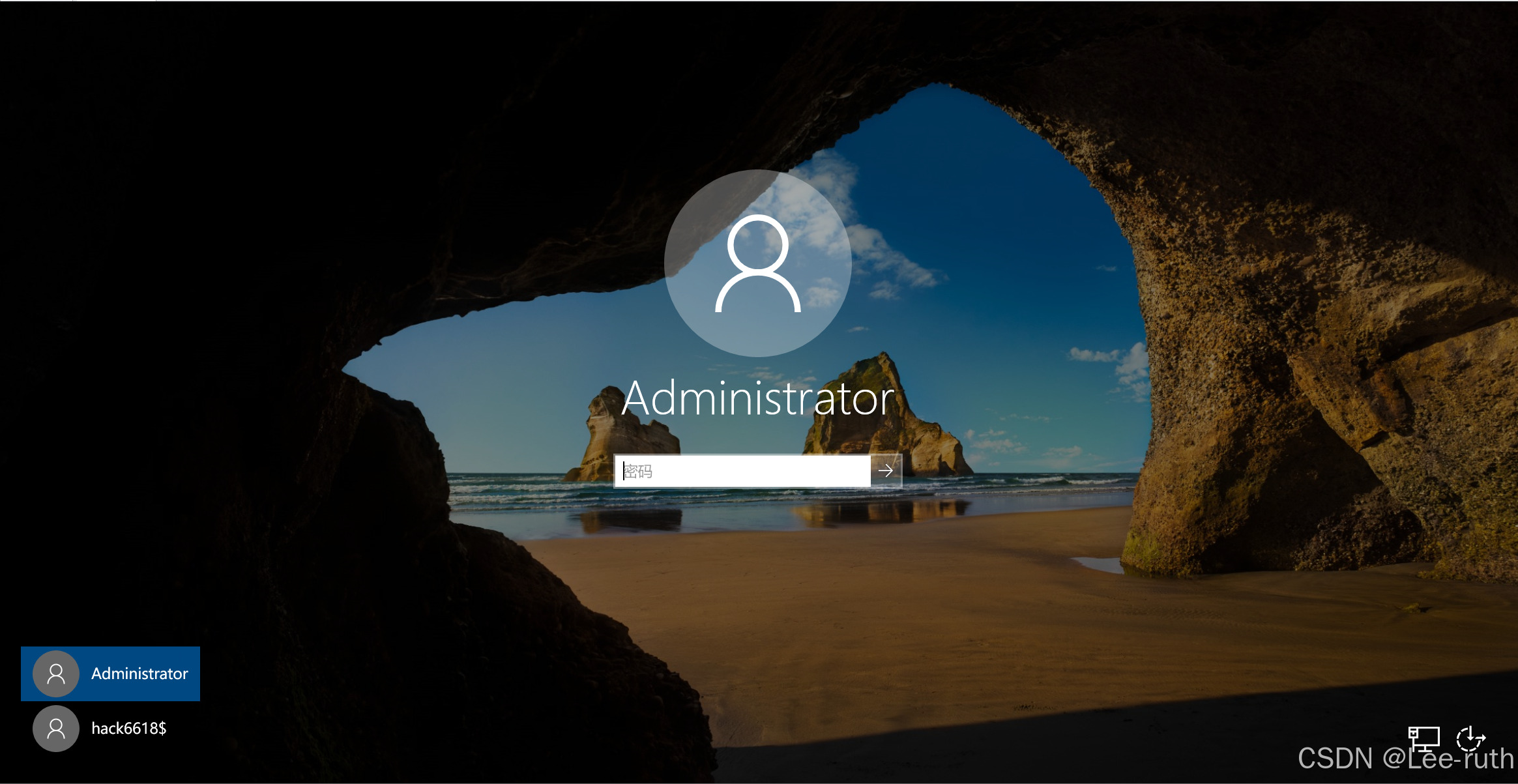The width and height of the screenshot is (1518, 784).
Task: Click the large Administrator username heading
Action: pos(758,399)
